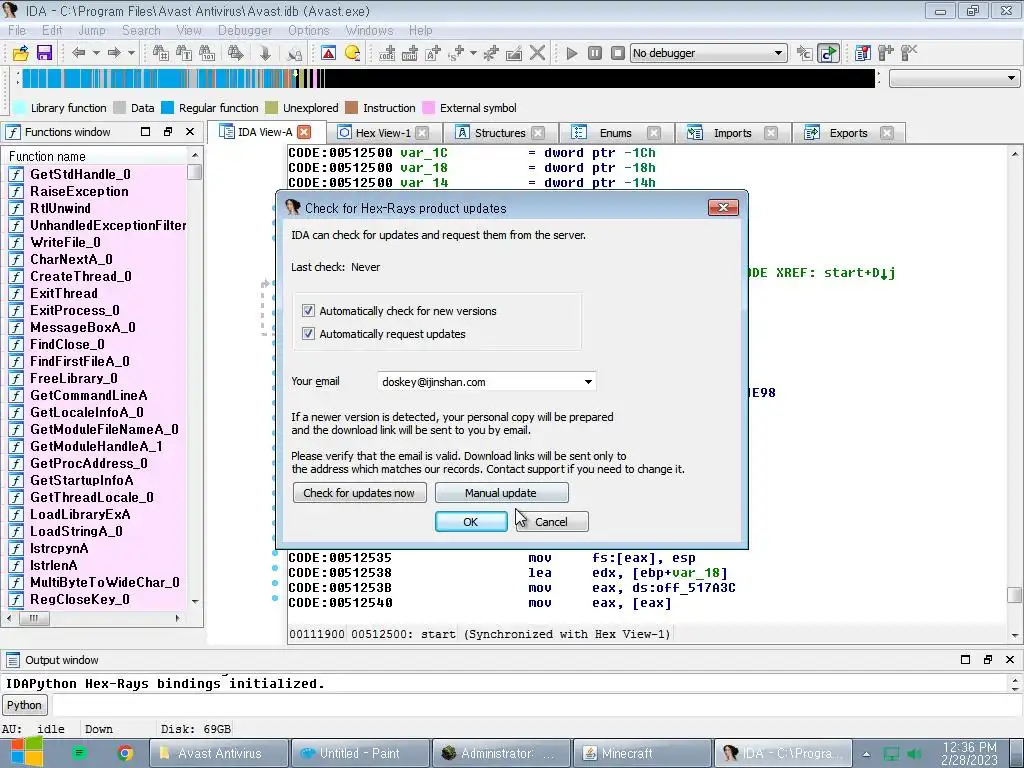Toggle Automatically check for new versions
The width and height of the screenshot is (1024, 768).
coord(308,311)
